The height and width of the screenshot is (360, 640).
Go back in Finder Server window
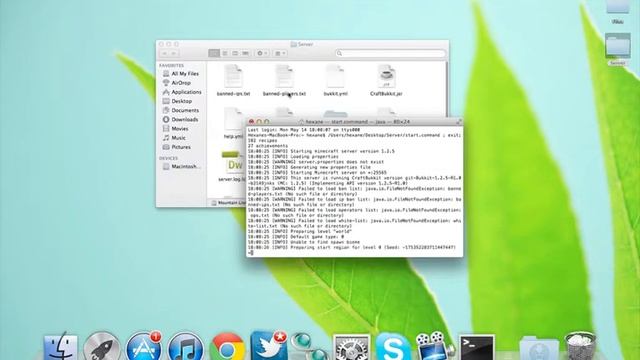165,53
